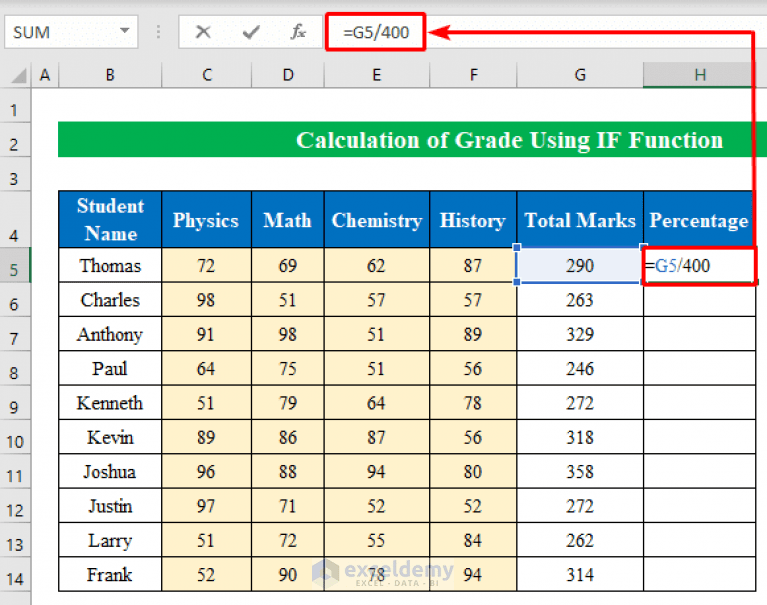Select Joshua's total marks 358
Viewport: 767px width, 605px height.
point(580,471)
